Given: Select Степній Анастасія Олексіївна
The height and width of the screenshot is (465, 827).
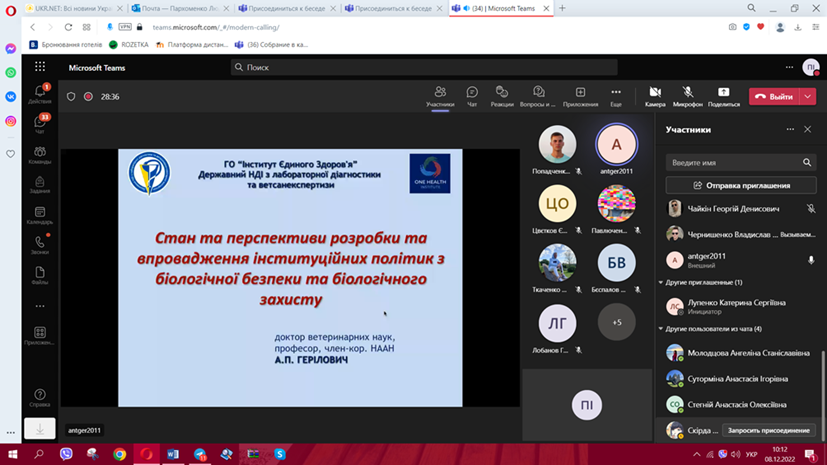Looking at the screenshot, I should pyautogui.click(x=741, y=404).
